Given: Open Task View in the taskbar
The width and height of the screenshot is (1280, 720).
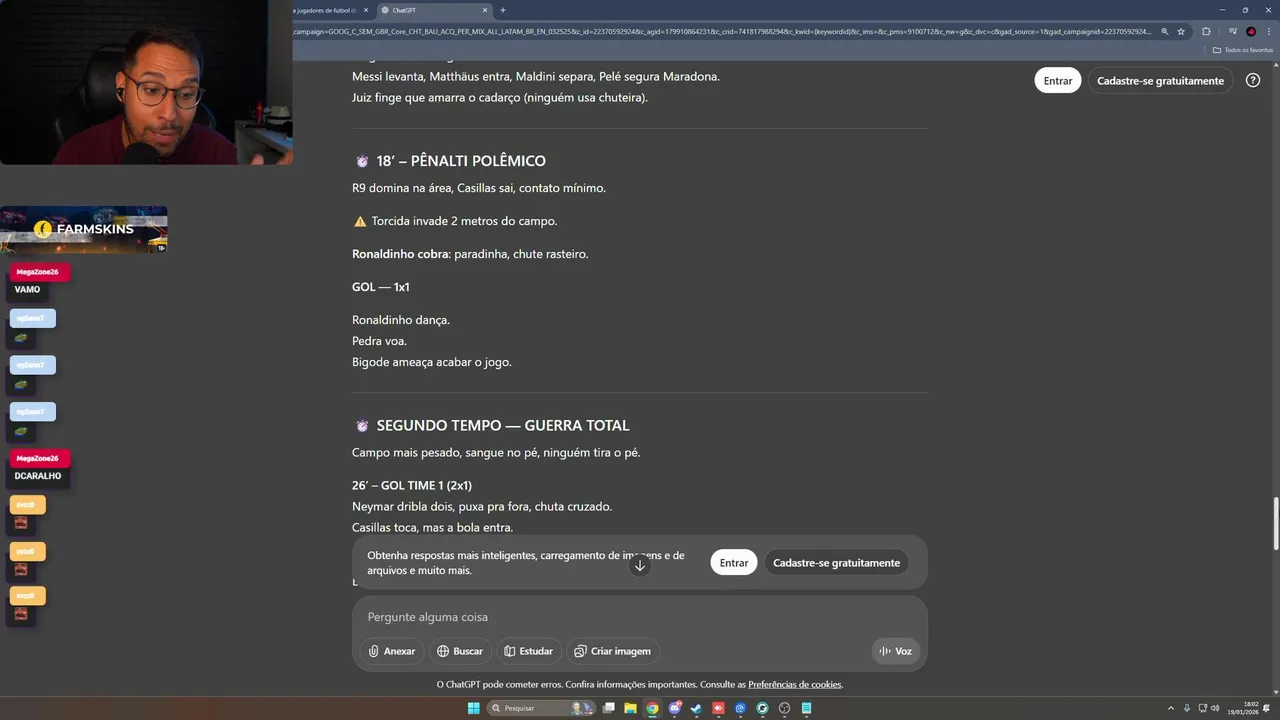Looking at the screenshot, I should [608, 708].
